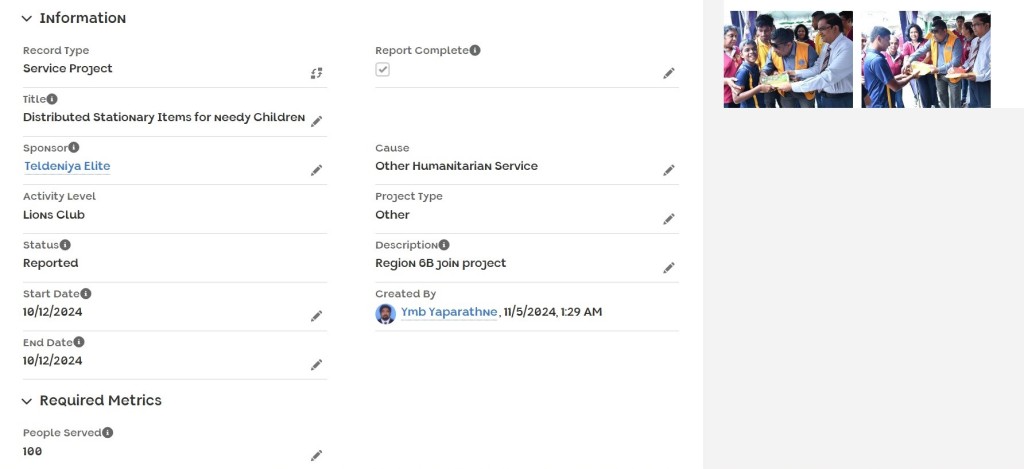The height and width of the screenshot is (469, 1024).
Task: Collapse the Information section chevron
Action: click(x=27, y=18)
